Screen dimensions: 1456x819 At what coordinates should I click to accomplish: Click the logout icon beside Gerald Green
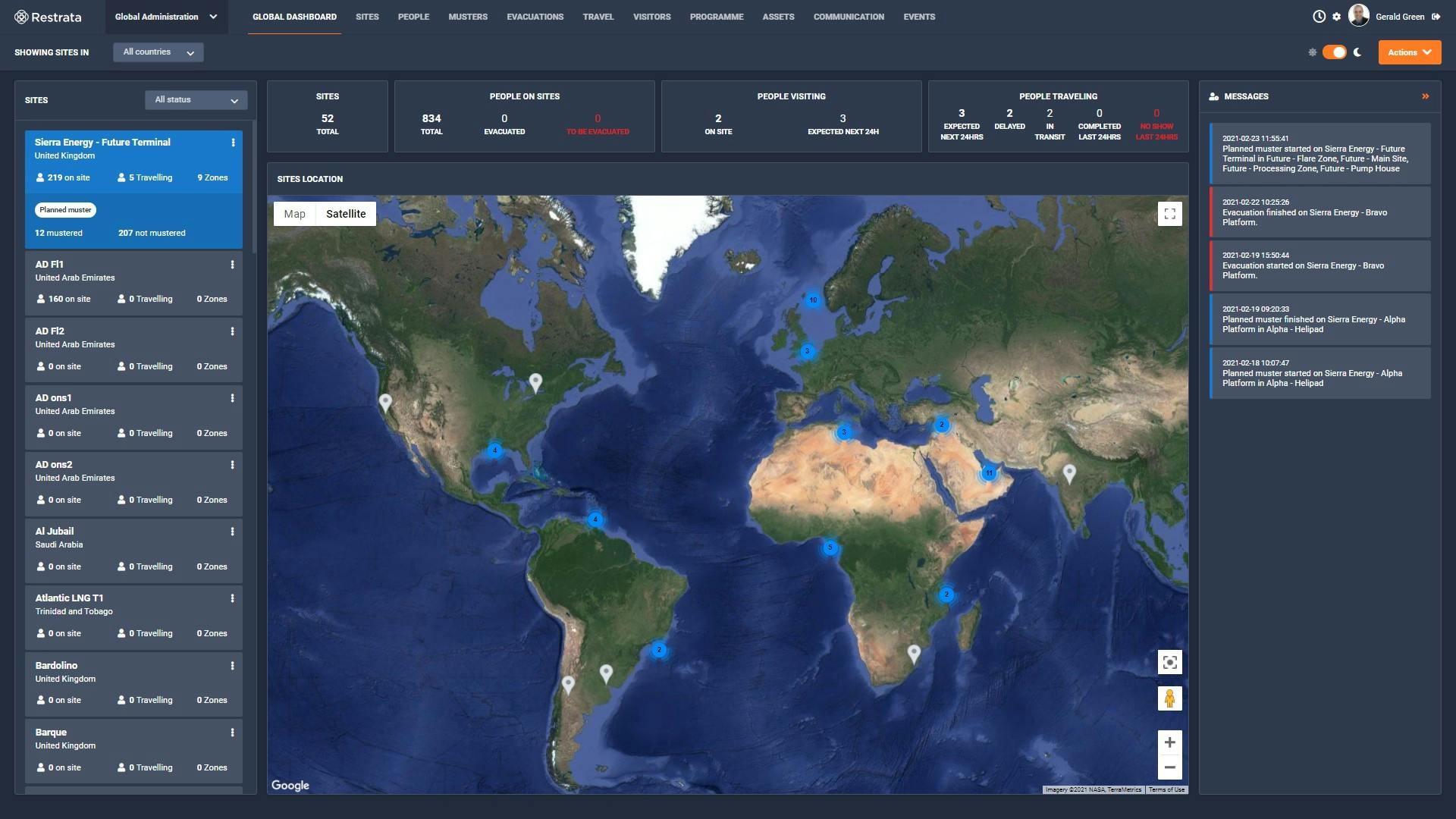1436,17
